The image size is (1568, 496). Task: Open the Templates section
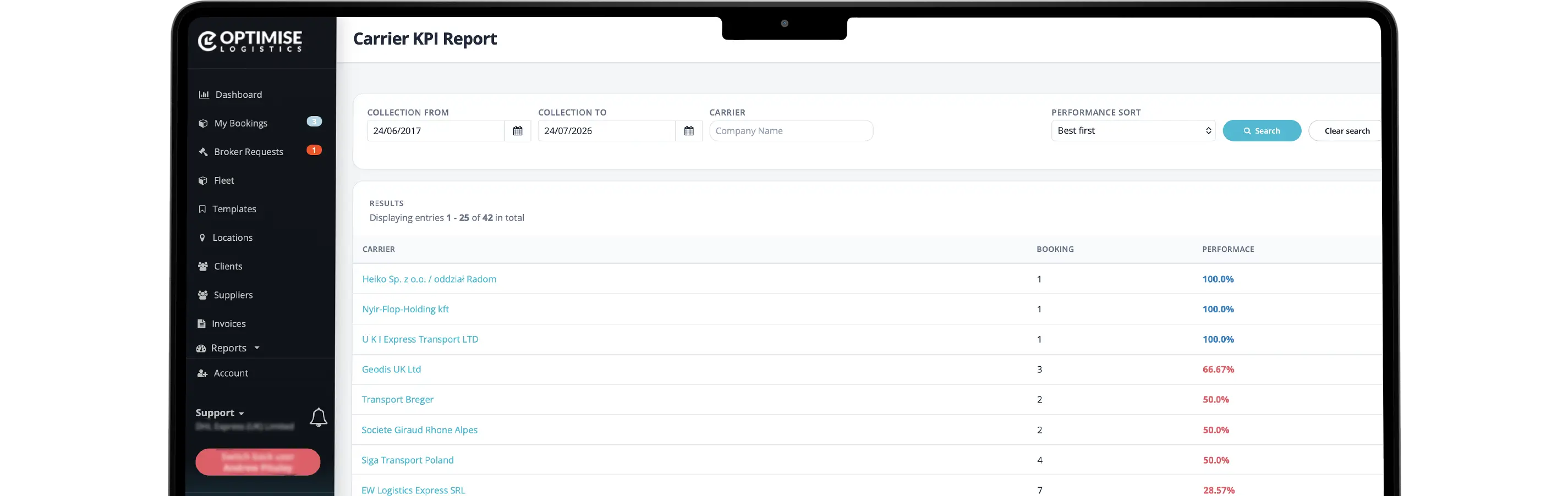(234, 209)
